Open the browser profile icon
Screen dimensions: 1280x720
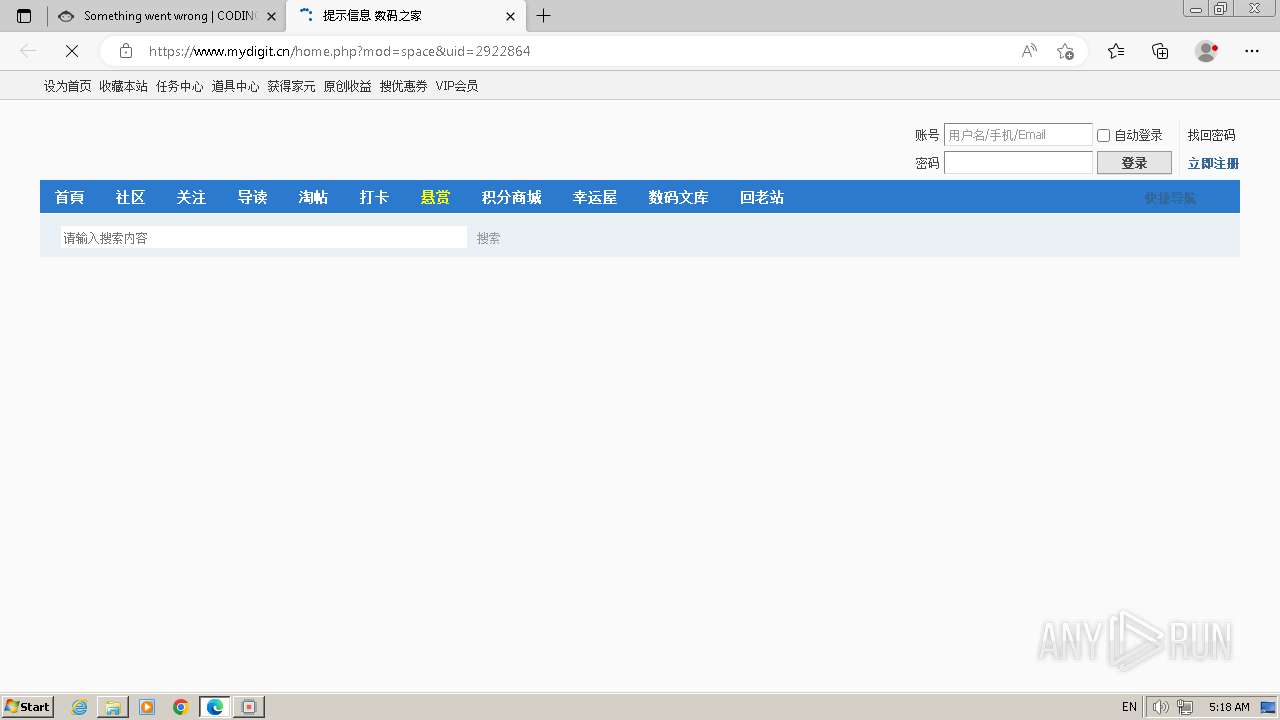1206,51
